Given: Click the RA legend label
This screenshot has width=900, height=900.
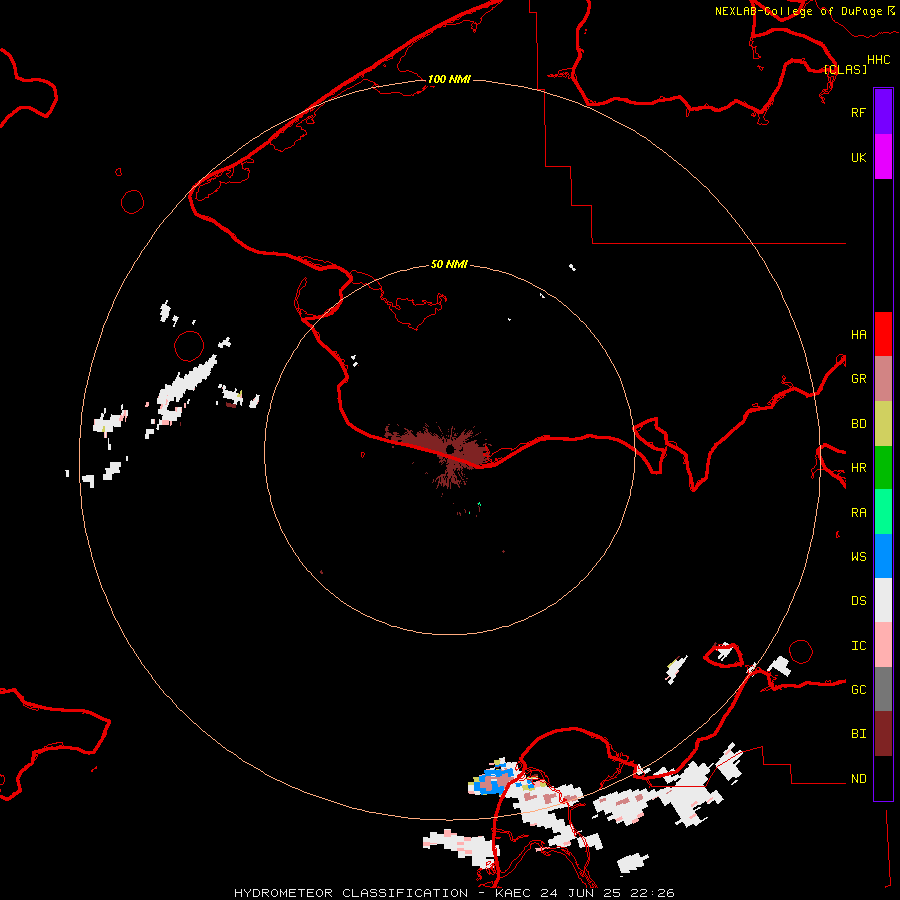Looking at the screenshot, I should pyautogui.click(x=858, y=513).
